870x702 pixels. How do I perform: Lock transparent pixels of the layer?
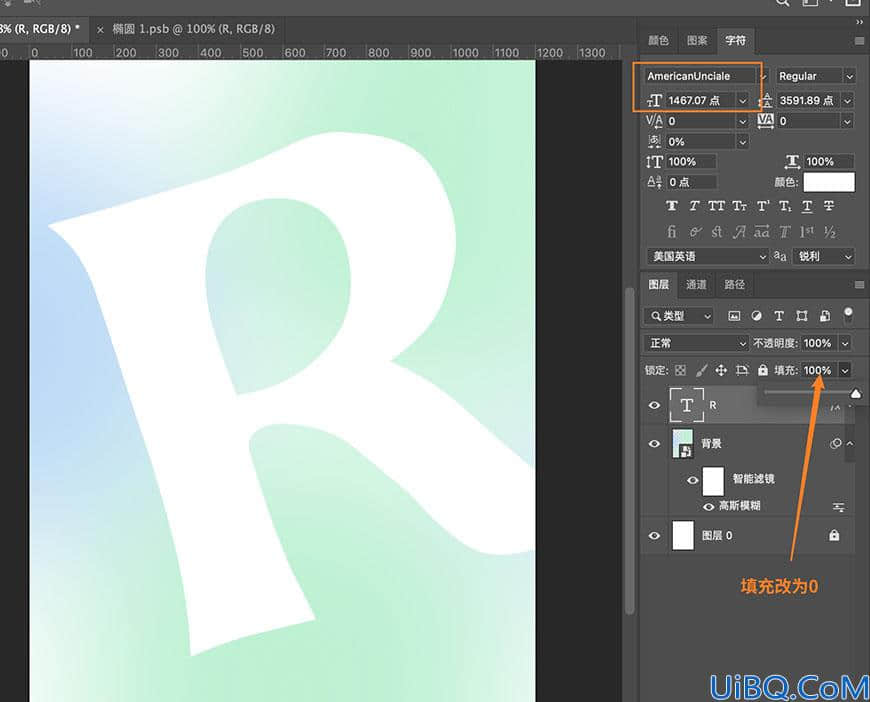pos(680,370)
